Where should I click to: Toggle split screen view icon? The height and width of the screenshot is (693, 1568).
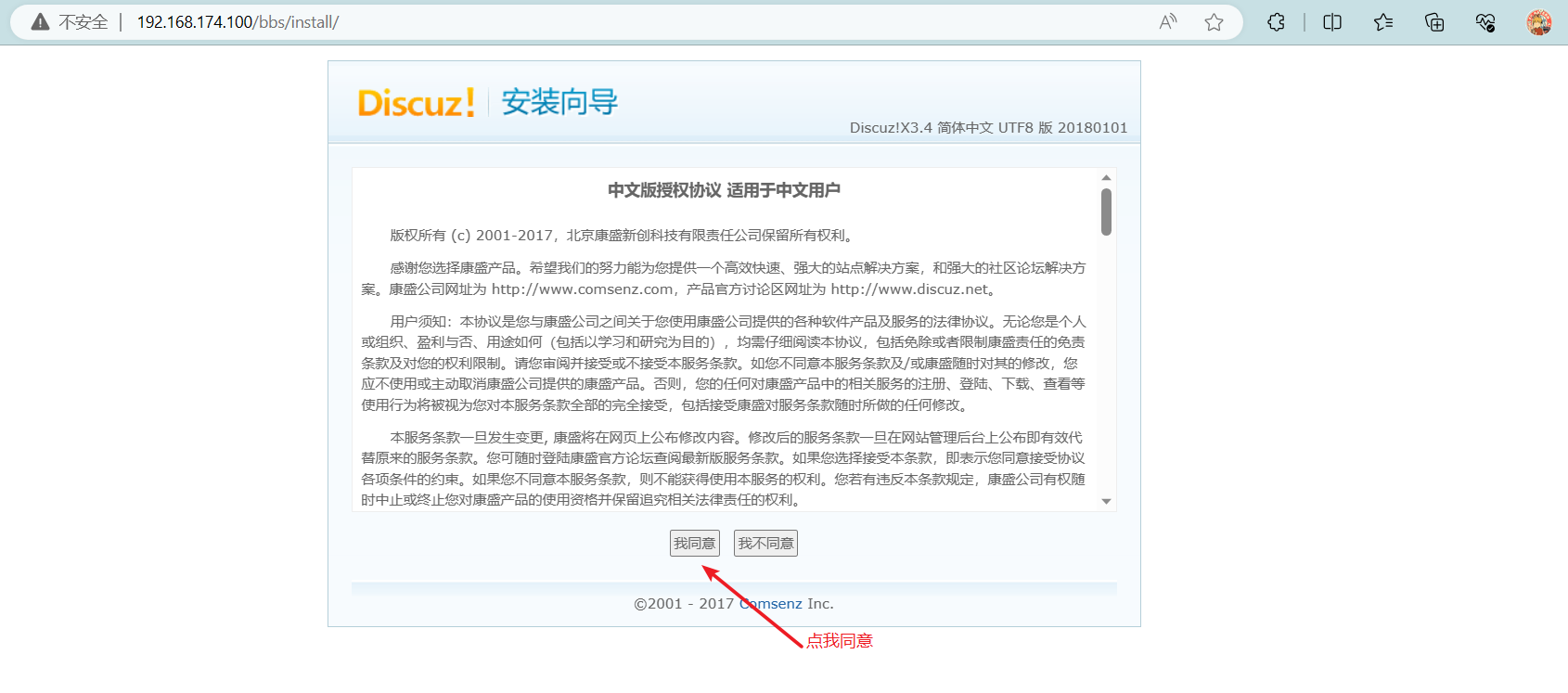pyautogui.click(x=1332, y=22)
